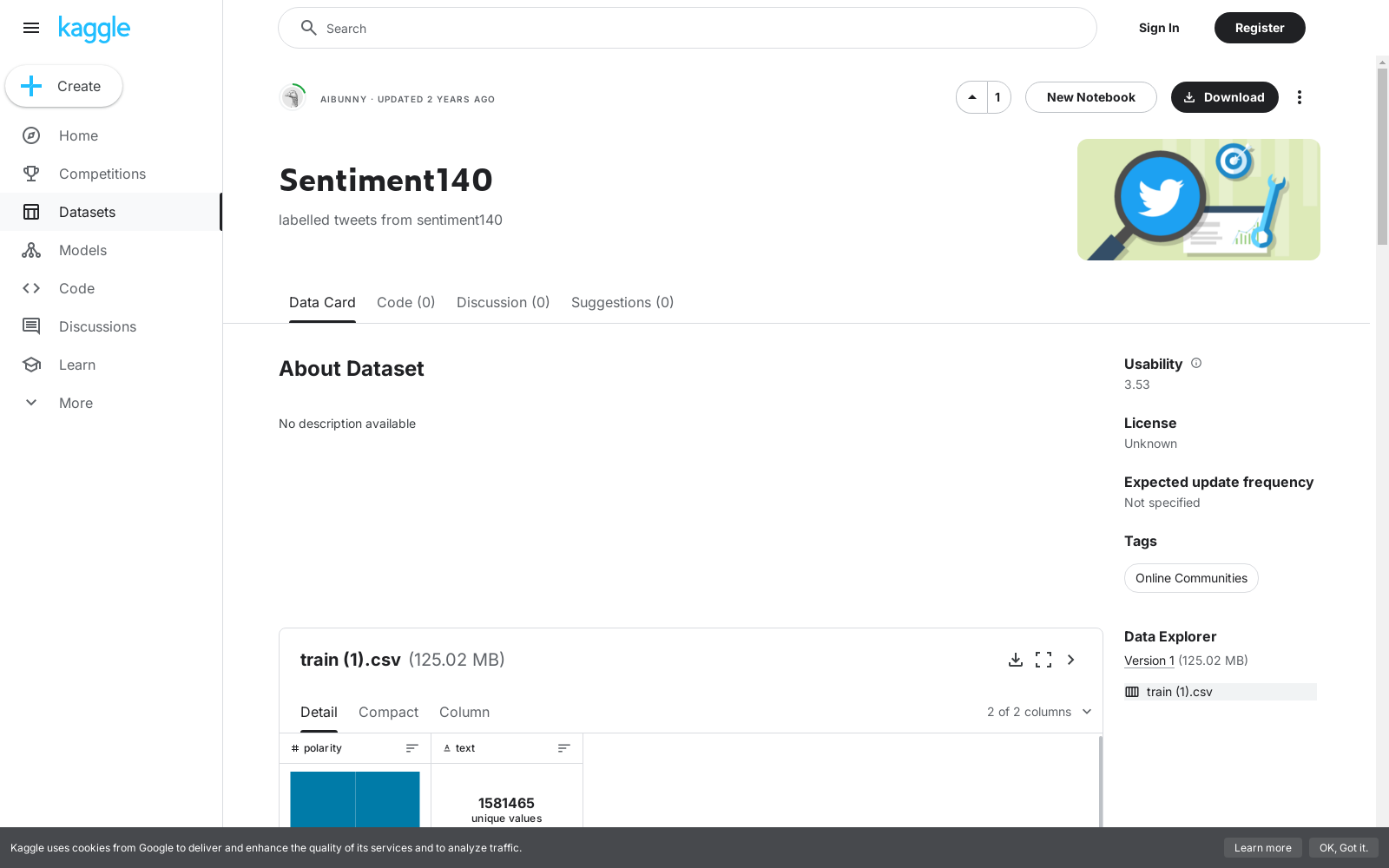Click the Discussions comment icon
Image resolution: width=1389 pixels, height=868 pixels.
[x=31, y=326]
